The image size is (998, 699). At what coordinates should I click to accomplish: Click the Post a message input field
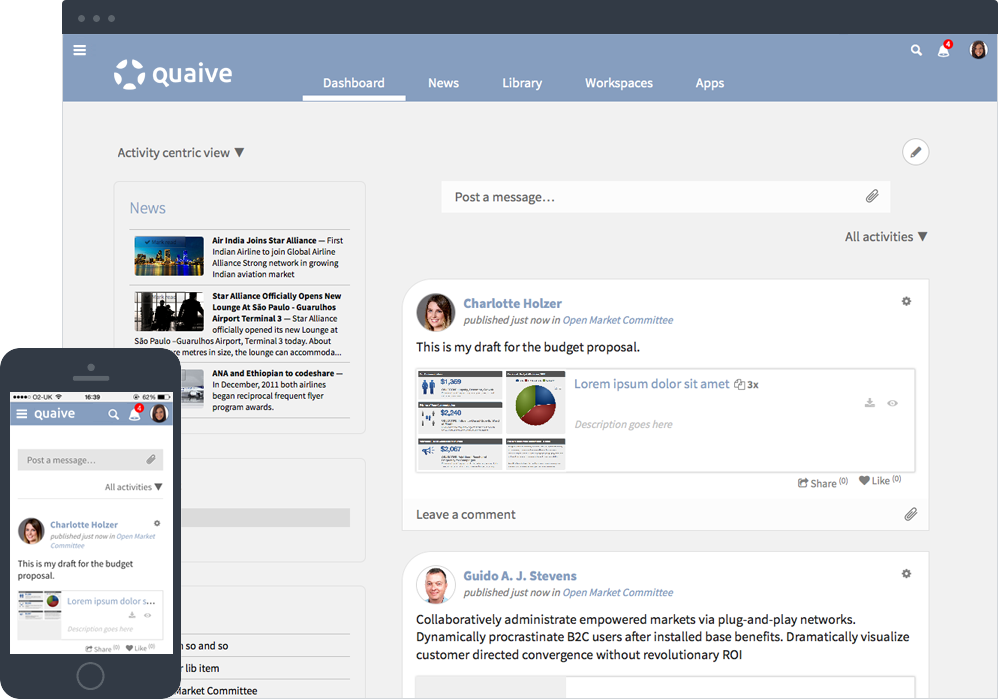[x=650, y=197]
